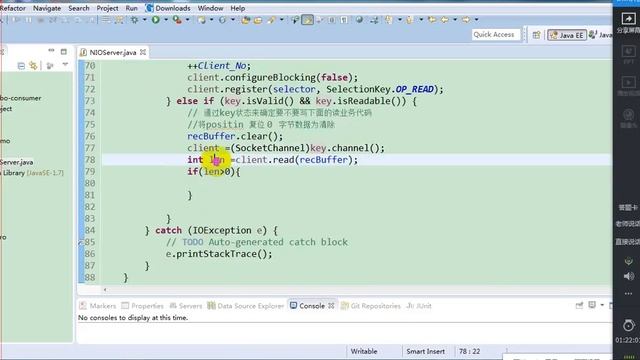This screenshot has width=640, height=360.
Task: Open the dropdown arrow next to Forward navigation
Action: (476, 20)
